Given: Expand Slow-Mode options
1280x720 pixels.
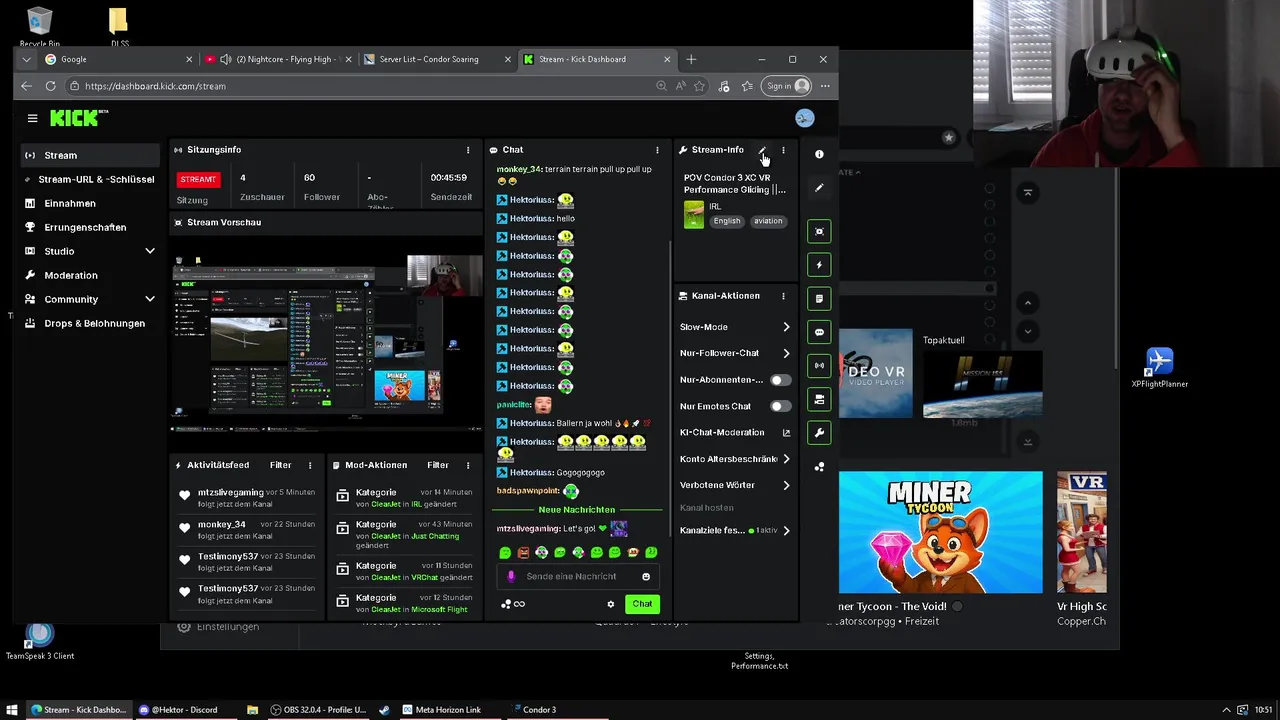Looking at the screenshot, I should 786,327.
